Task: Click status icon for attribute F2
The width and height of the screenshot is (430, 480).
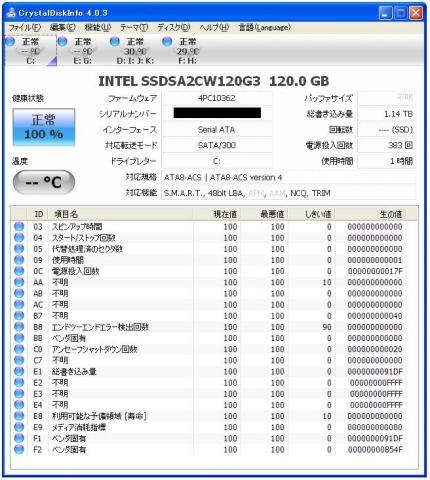Action: 19,450
